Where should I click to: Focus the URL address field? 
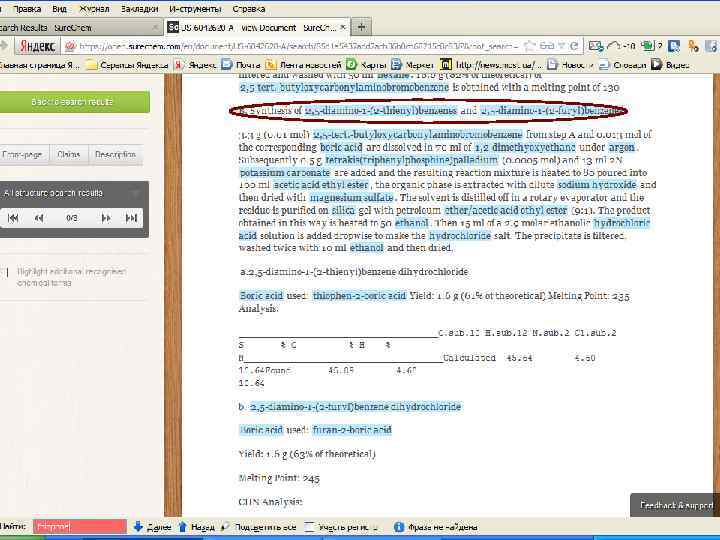(298, 46)
